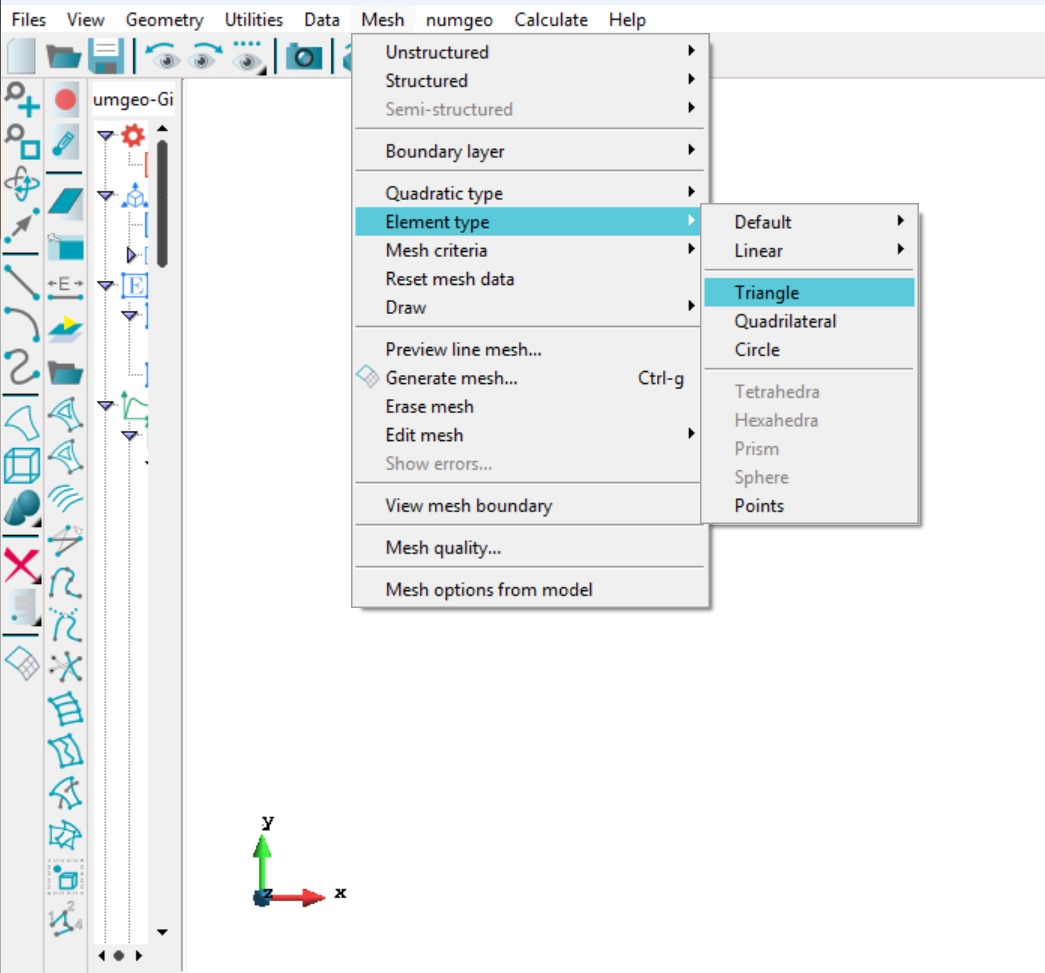Click the tree panel vertical scrollbar thumb
1045x973 pixels.
tap(162, 200)
